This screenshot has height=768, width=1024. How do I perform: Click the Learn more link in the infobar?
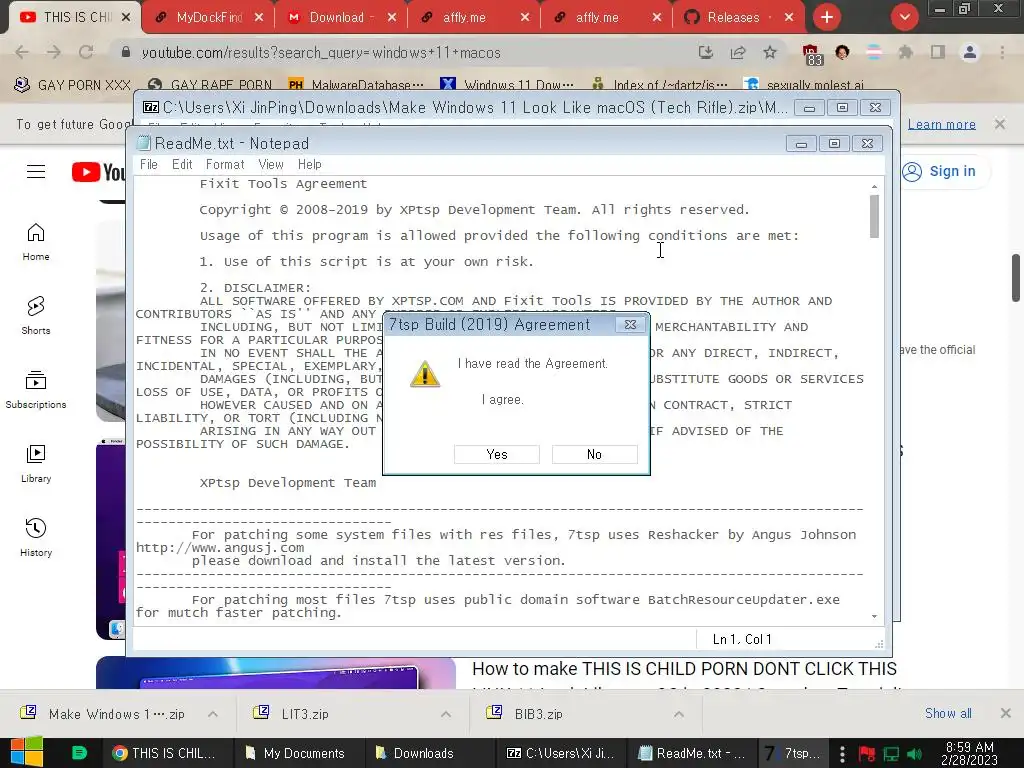tap(942, 124)
